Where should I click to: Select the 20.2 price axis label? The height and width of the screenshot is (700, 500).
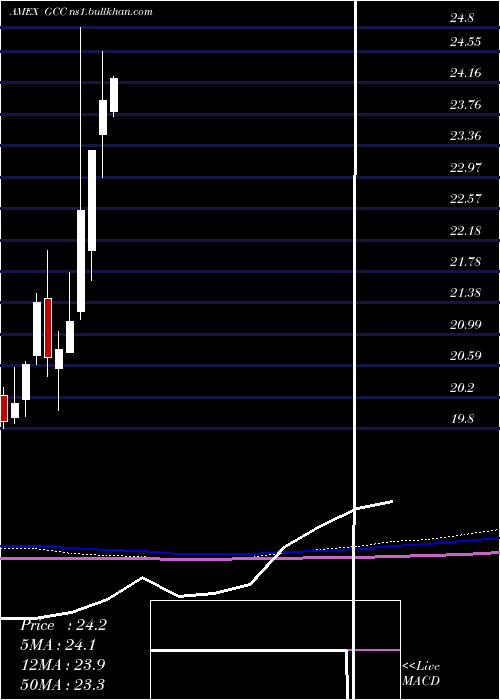tap(462, 388)
